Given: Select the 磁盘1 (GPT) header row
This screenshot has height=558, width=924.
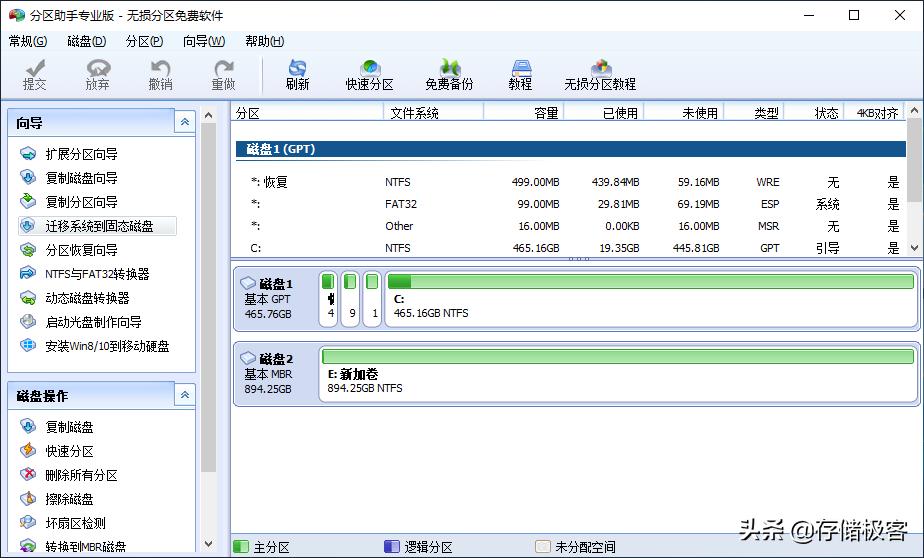Looking at the screenshot, I should click(x=570, y=149).
